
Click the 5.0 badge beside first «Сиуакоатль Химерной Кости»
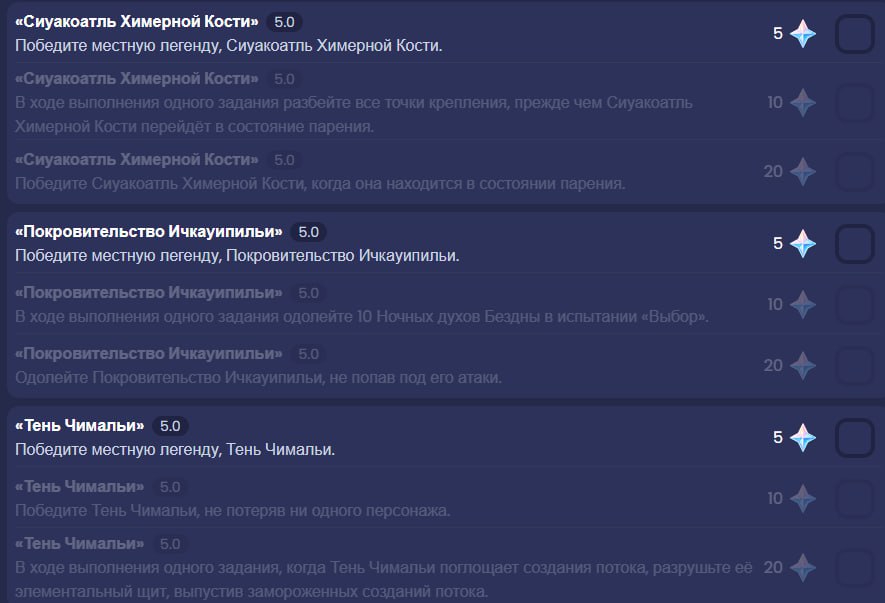(x=284, y=22)
